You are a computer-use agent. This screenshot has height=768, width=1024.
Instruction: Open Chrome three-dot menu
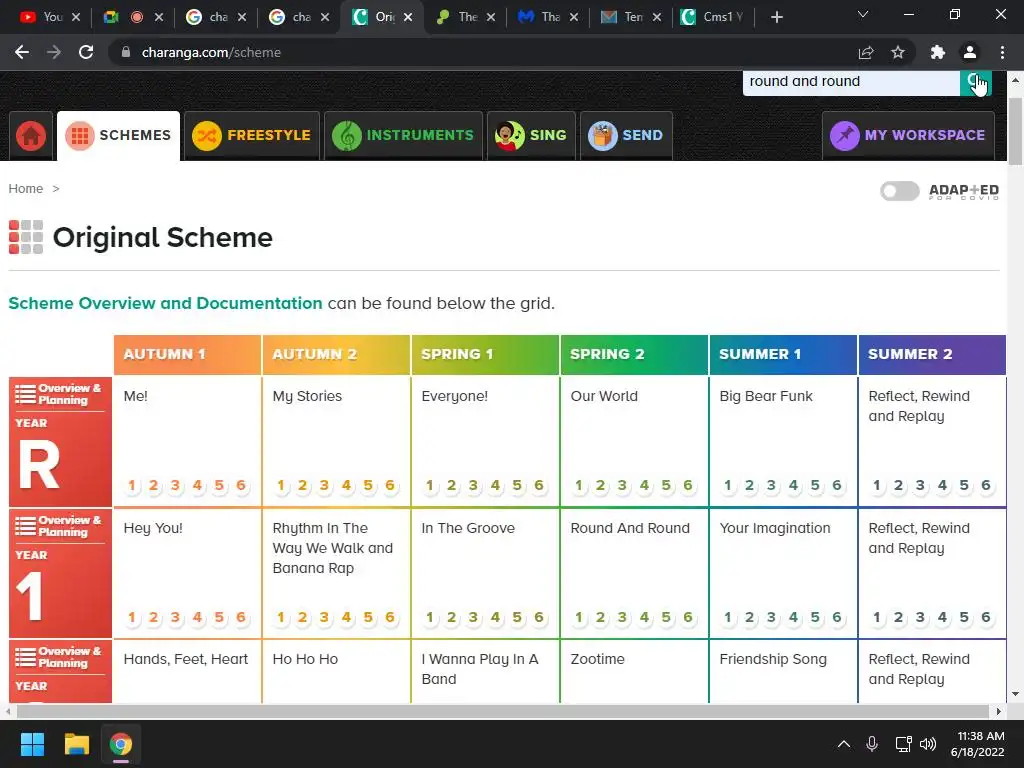1002,52
